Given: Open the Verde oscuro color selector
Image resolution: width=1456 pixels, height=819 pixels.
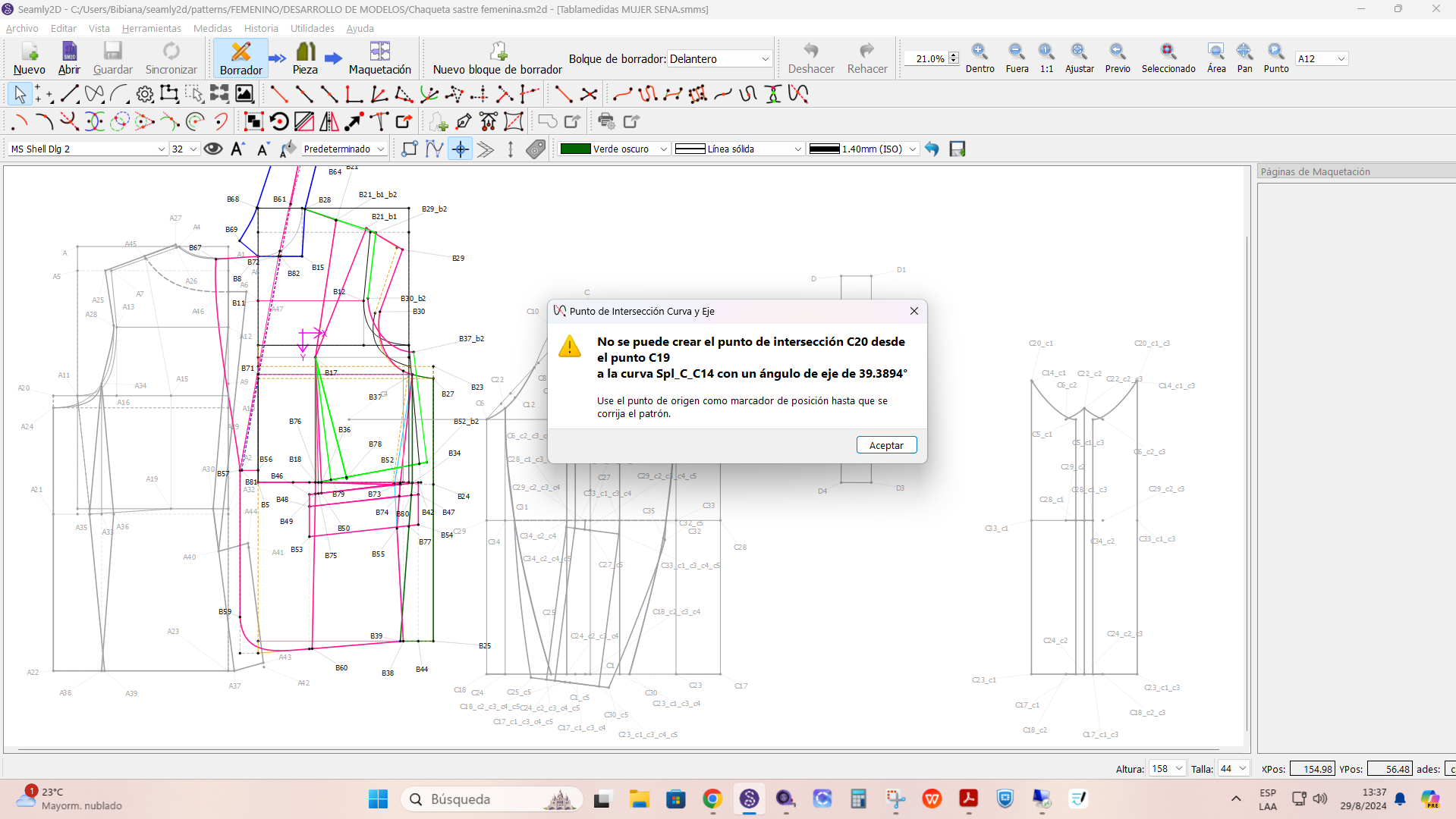Looking at the screenshot, I should click(x=613, y=149).
